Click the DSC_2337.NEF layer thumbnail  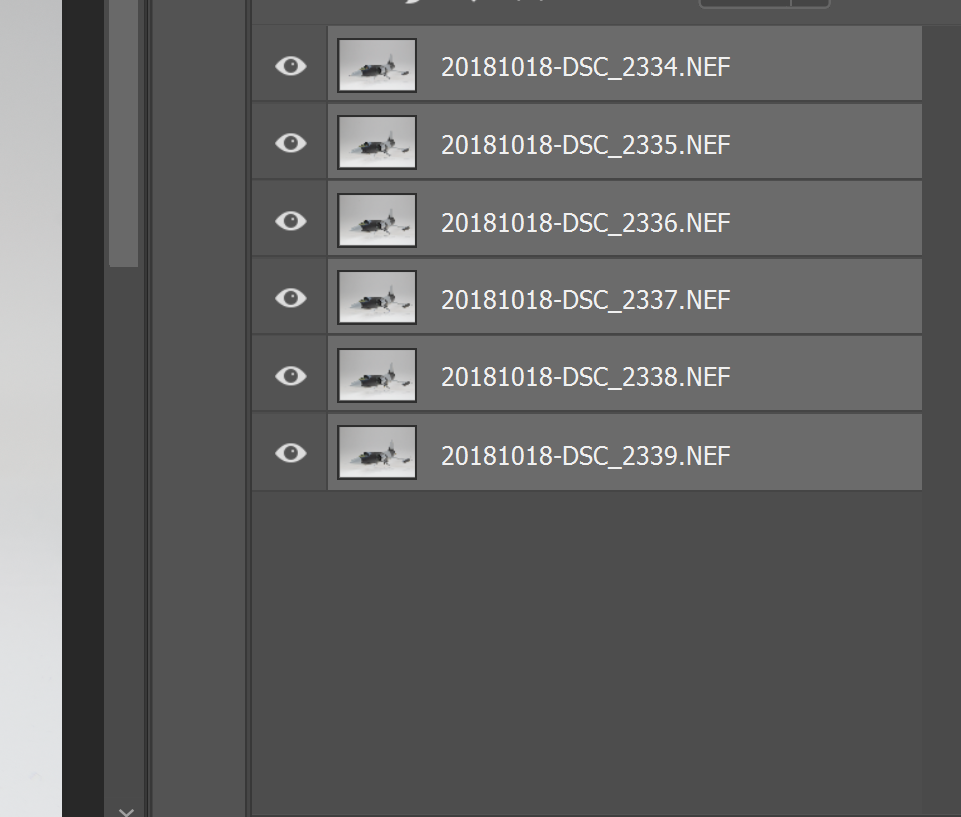(x=377, y=298)
